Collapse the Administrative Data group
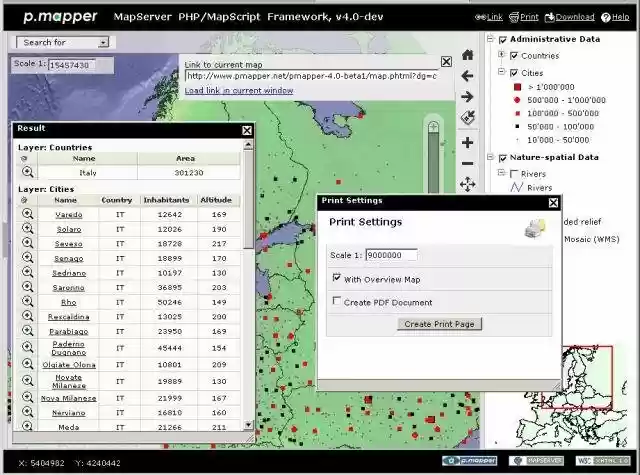The height and width of the screenshot is (475, 640). [x=491, y=39]
